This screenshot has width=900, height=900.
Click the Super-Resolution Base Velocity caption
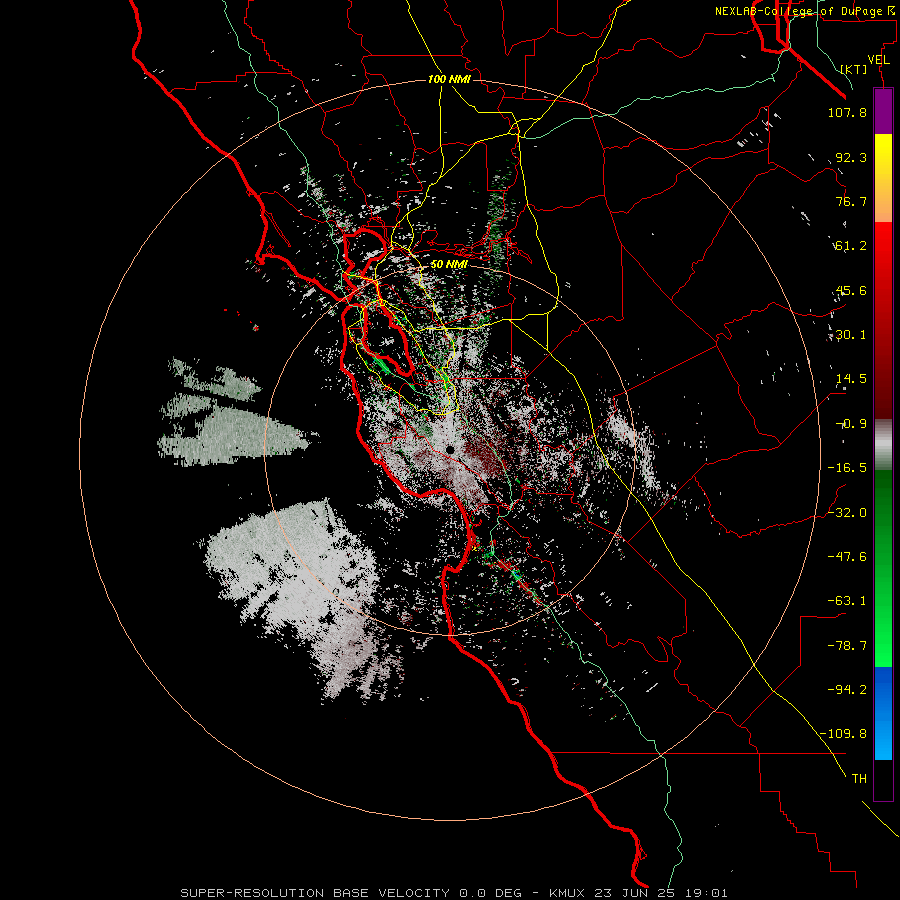pyautogui.click(x=454, y=893)
